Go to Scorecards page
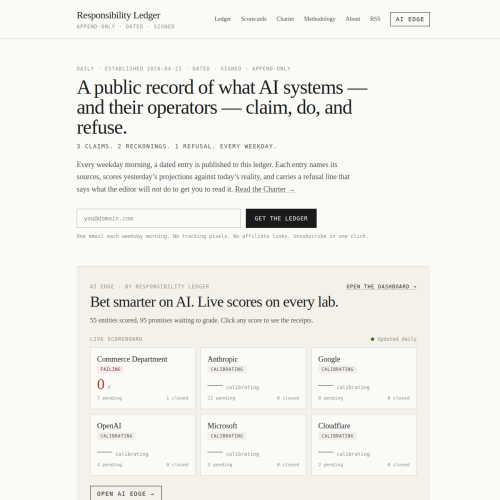The image size is (500, 500). click(253, 19)
